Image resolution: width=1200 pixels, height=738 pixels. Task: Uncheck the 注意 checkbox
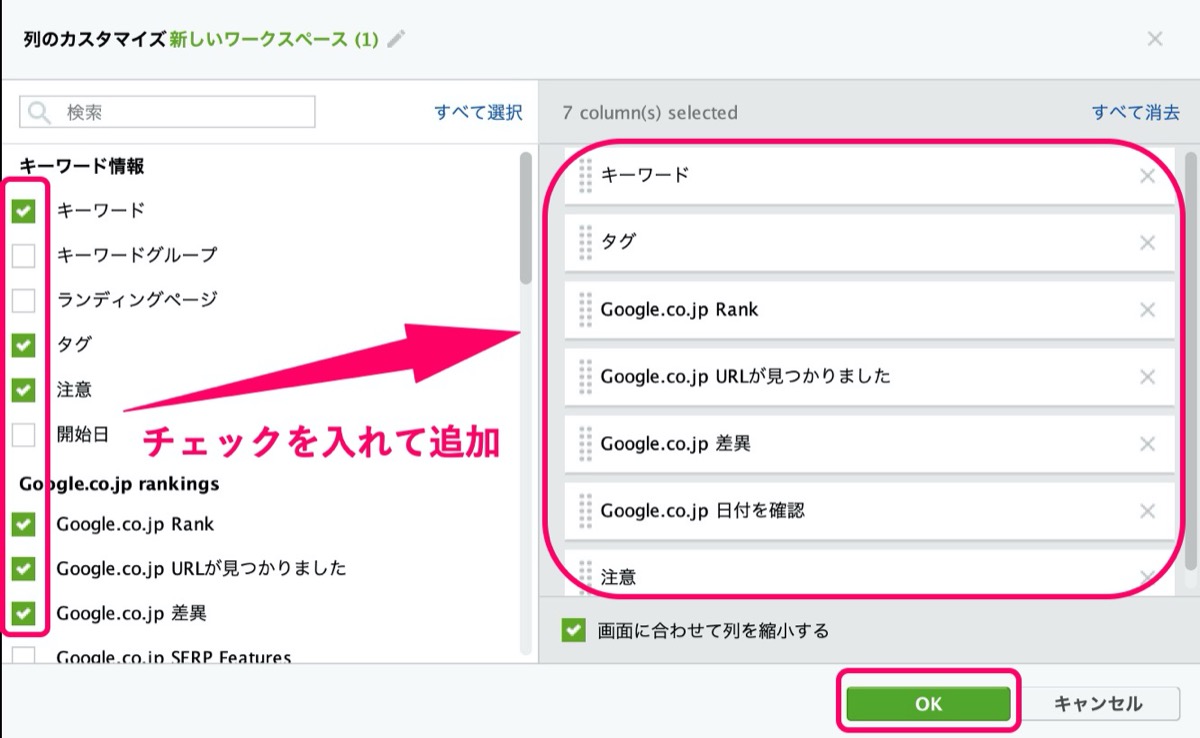[23, 390]
